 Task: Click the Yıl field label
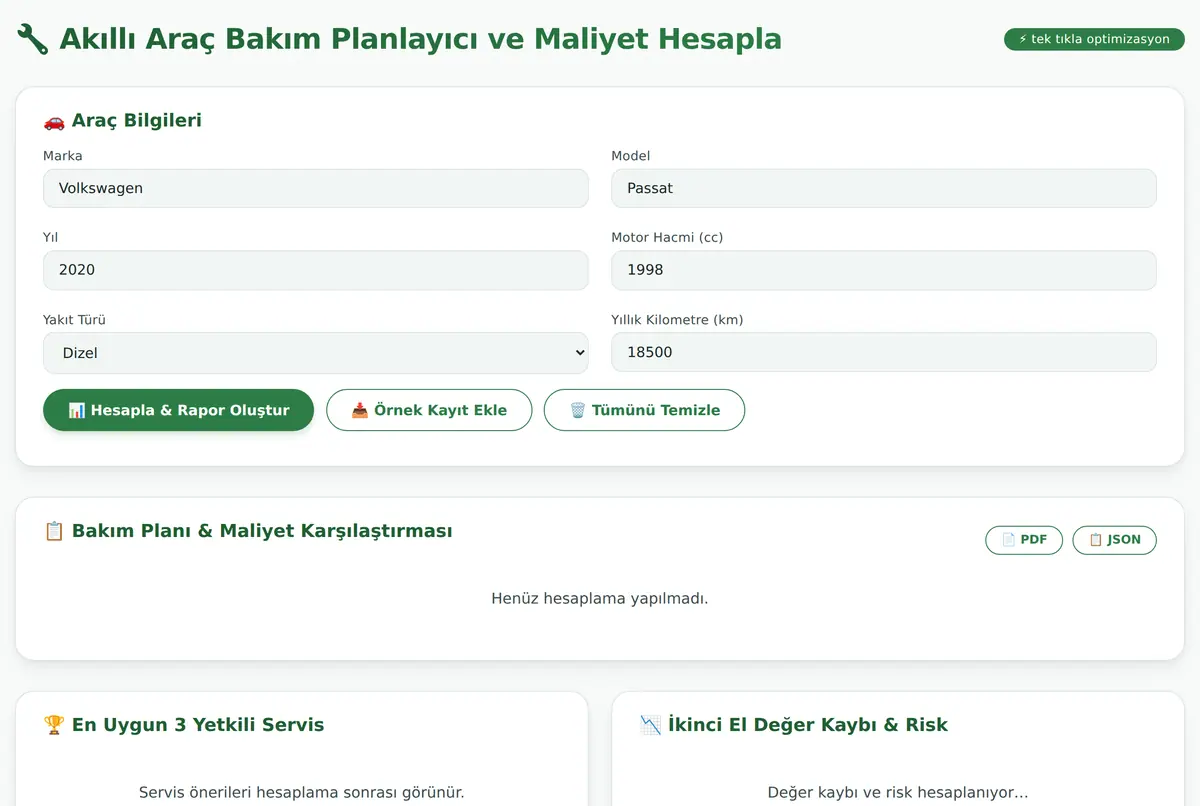pyautogui.click(x=51, y=238)
